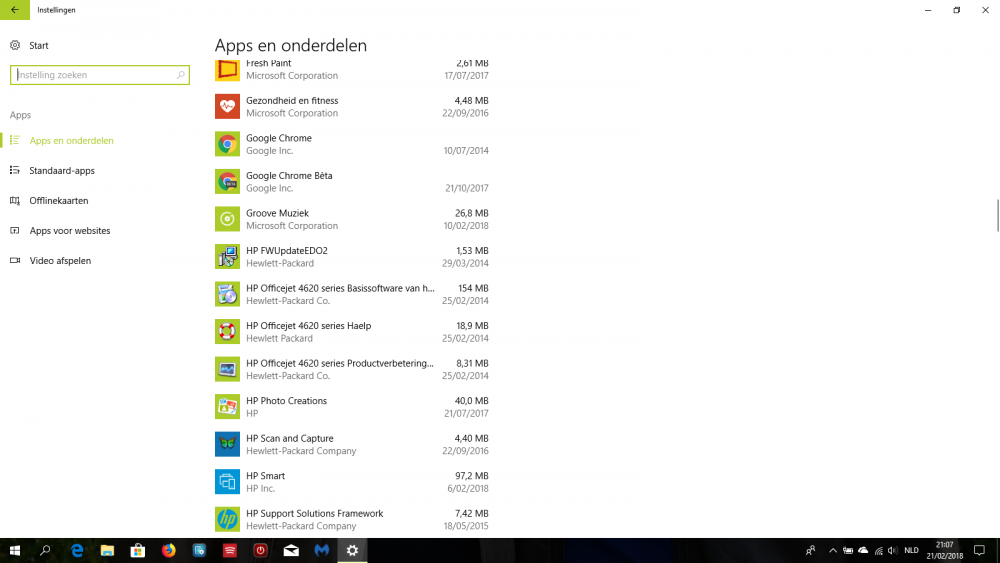The width and height of the screenshot is (1000, 563).
Task: Click the 154 MB size value
Action: tap(473, 288)
